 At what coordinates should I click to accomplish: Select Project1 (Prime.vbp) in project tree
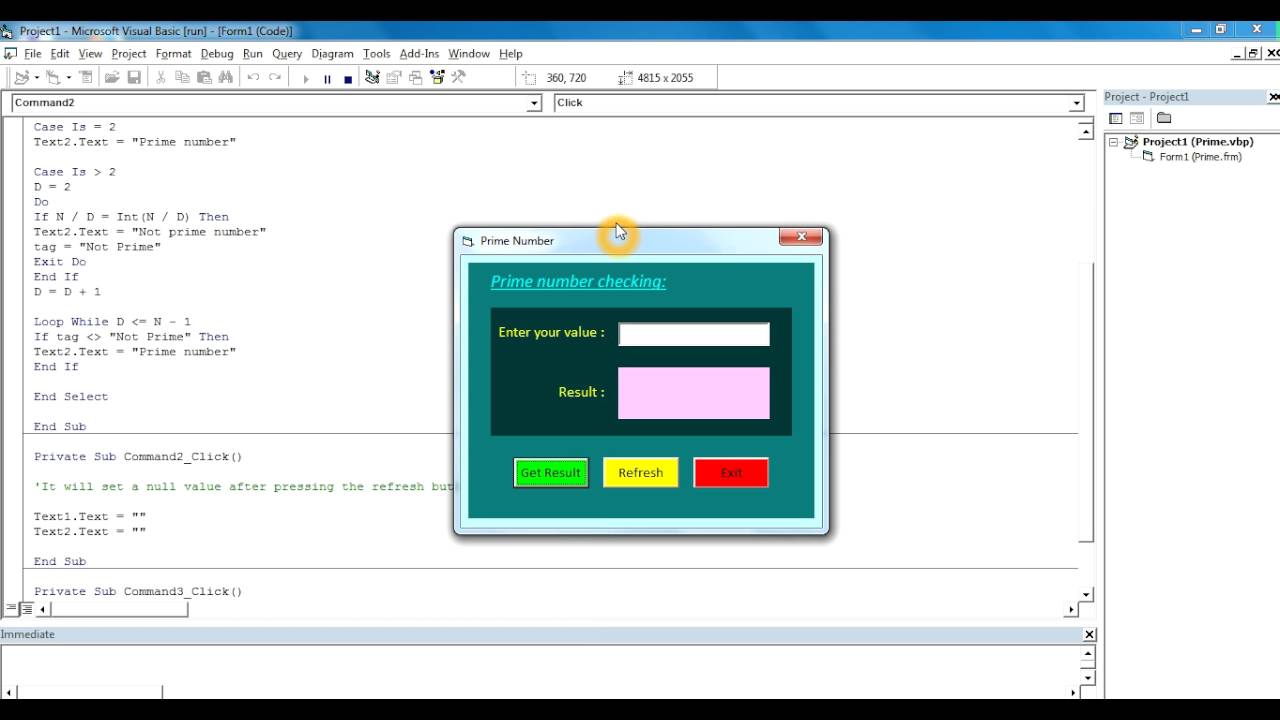tap(1198, 142)
